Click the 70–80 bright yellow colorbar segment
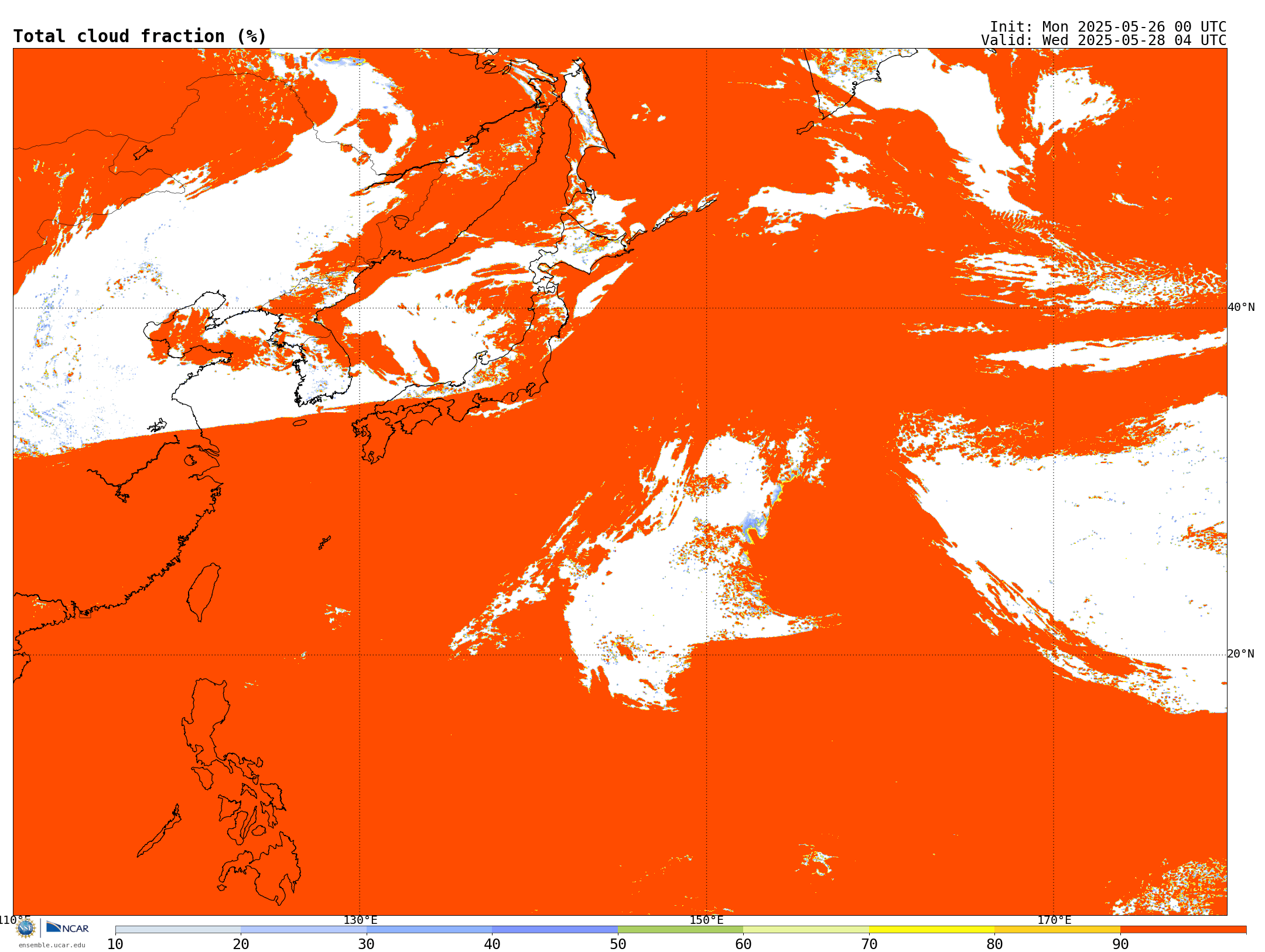The height and width of the screenshot is (952, 1265). pyautogui.click(x=932, y=930)
